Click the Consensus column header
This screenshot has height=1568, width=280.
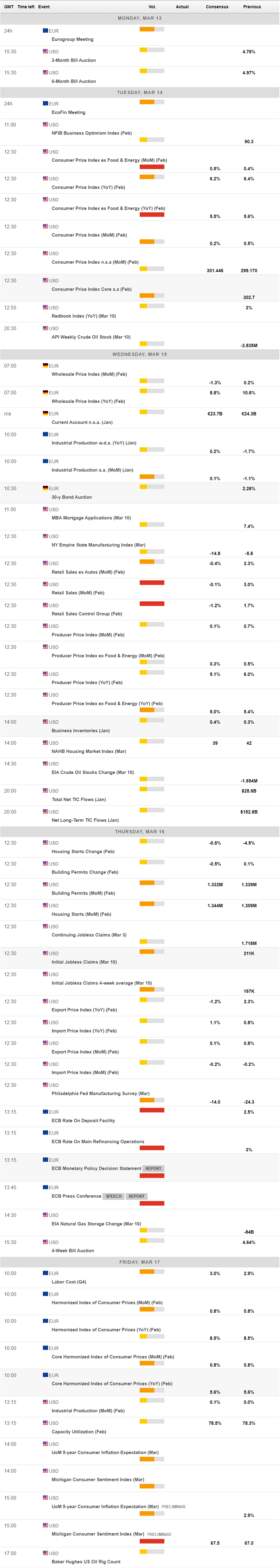pyautogui.click(x=217, y=7)
